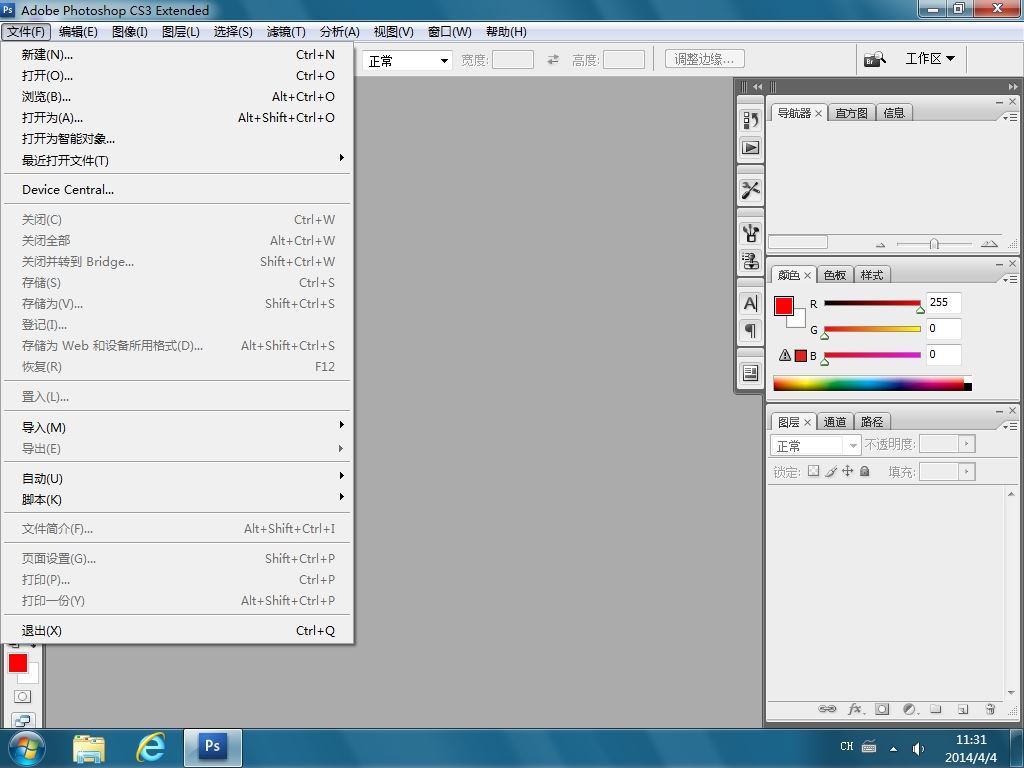Click the R value field showing 255
This screenshot has width=1024, height=768.
(x=943, y=302)
